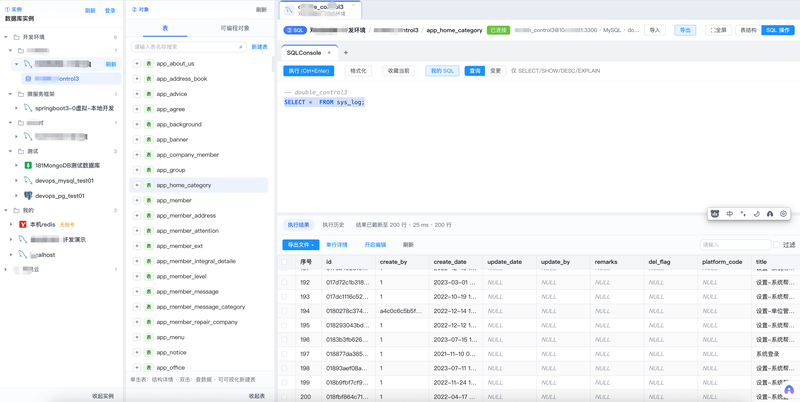Click the gear settings icon in floating toolbar
Screen dimensions: 800x402
784,214
